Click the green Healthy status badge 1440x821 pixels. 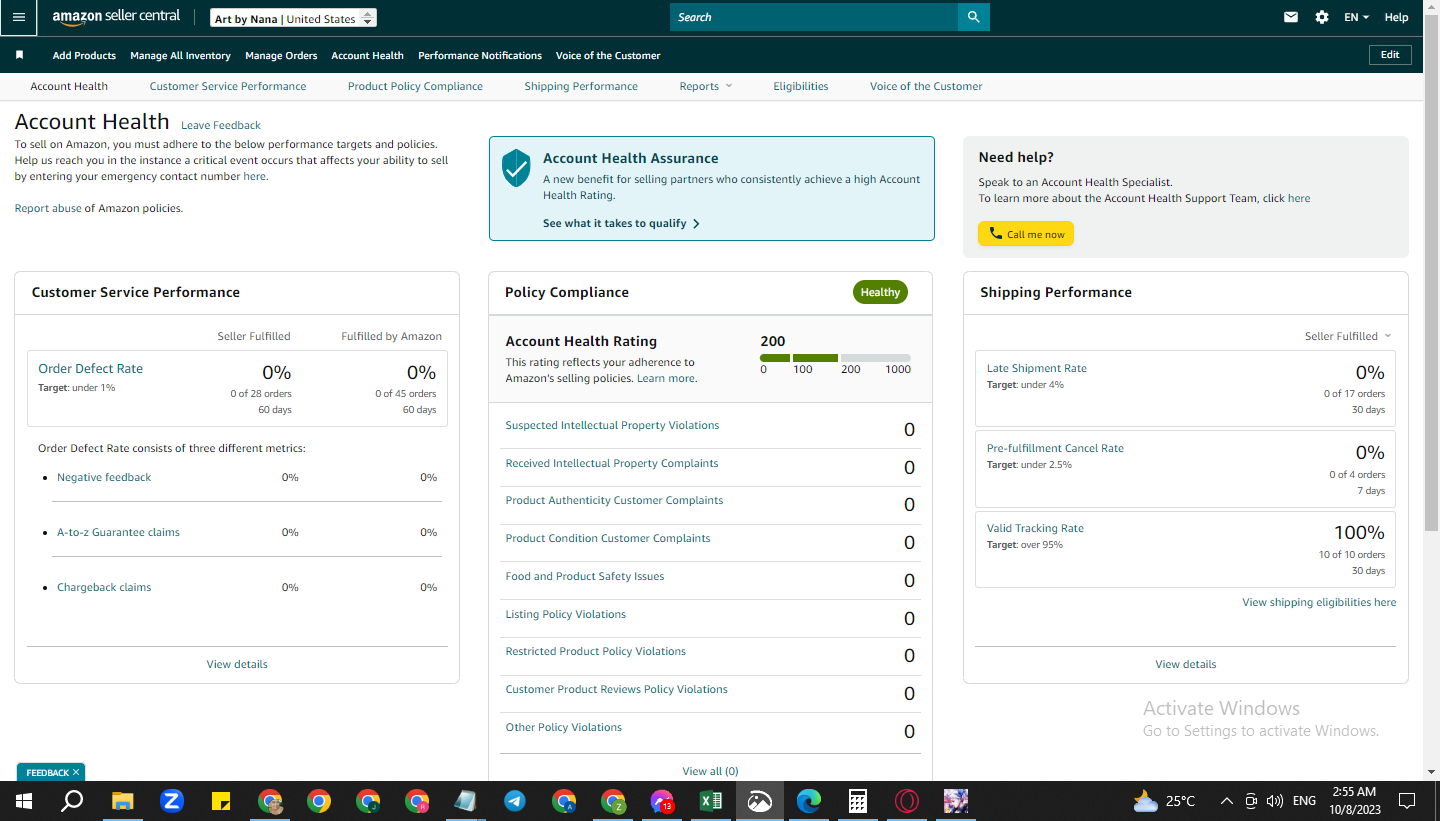point(880,292)
